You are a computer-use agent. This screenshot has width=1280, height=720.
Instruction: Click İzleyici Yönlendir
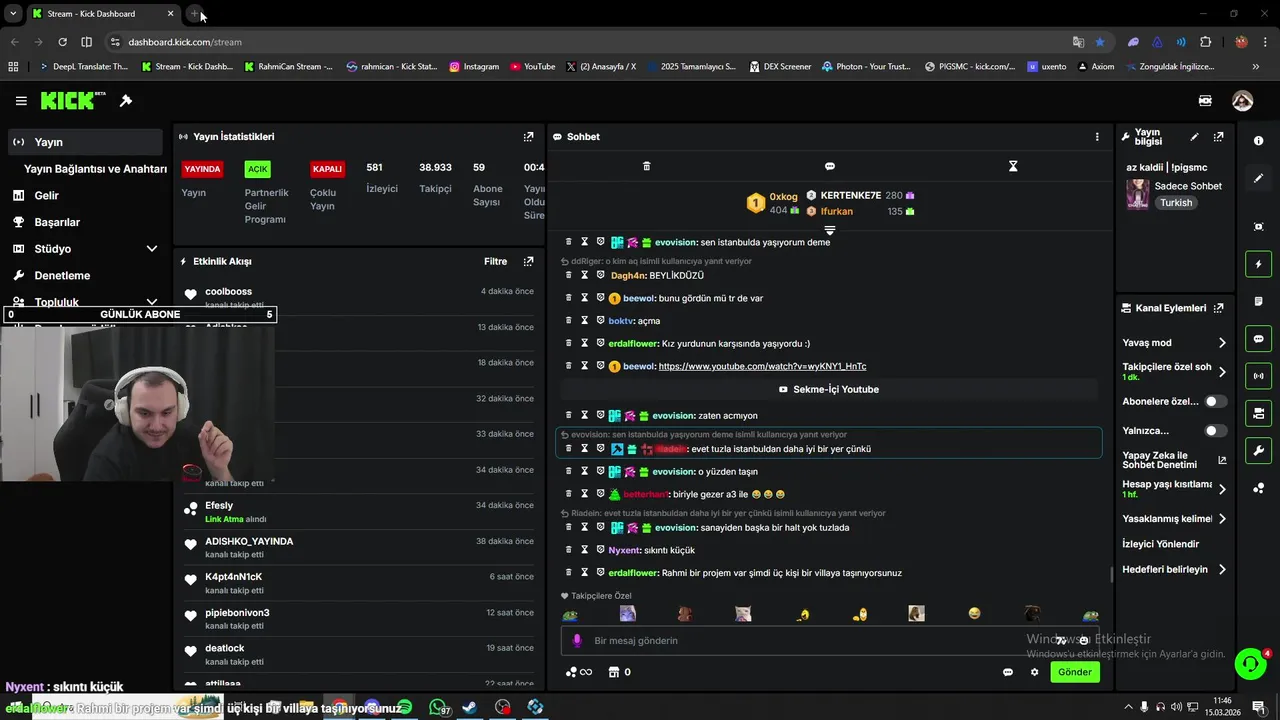pyautogui.click(x=1160, y=544)
